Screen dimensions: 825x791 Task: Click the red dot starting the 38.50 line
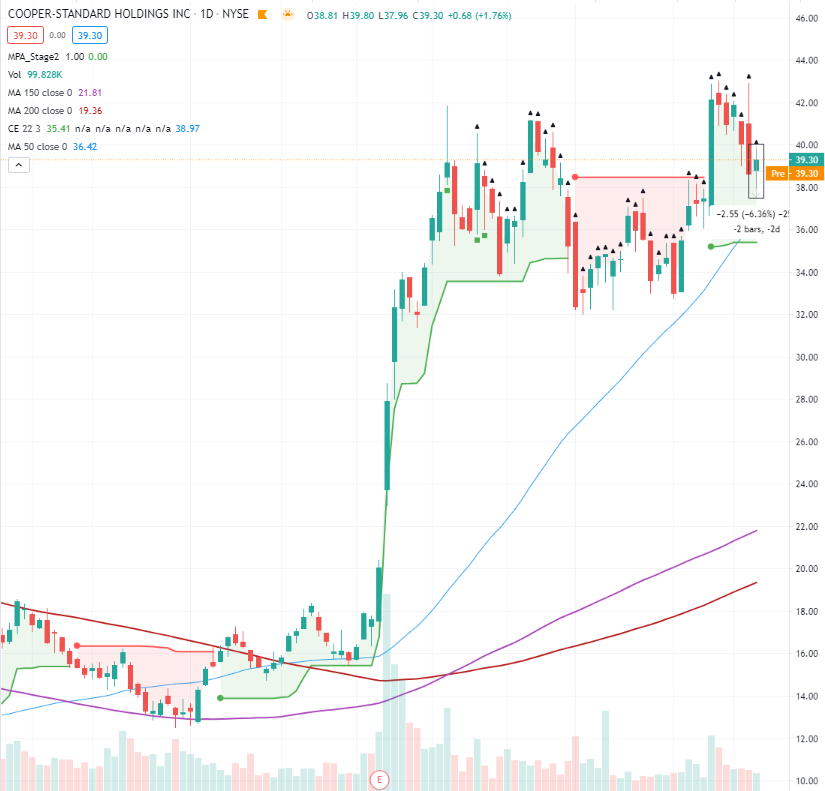[x=575, y=177]
